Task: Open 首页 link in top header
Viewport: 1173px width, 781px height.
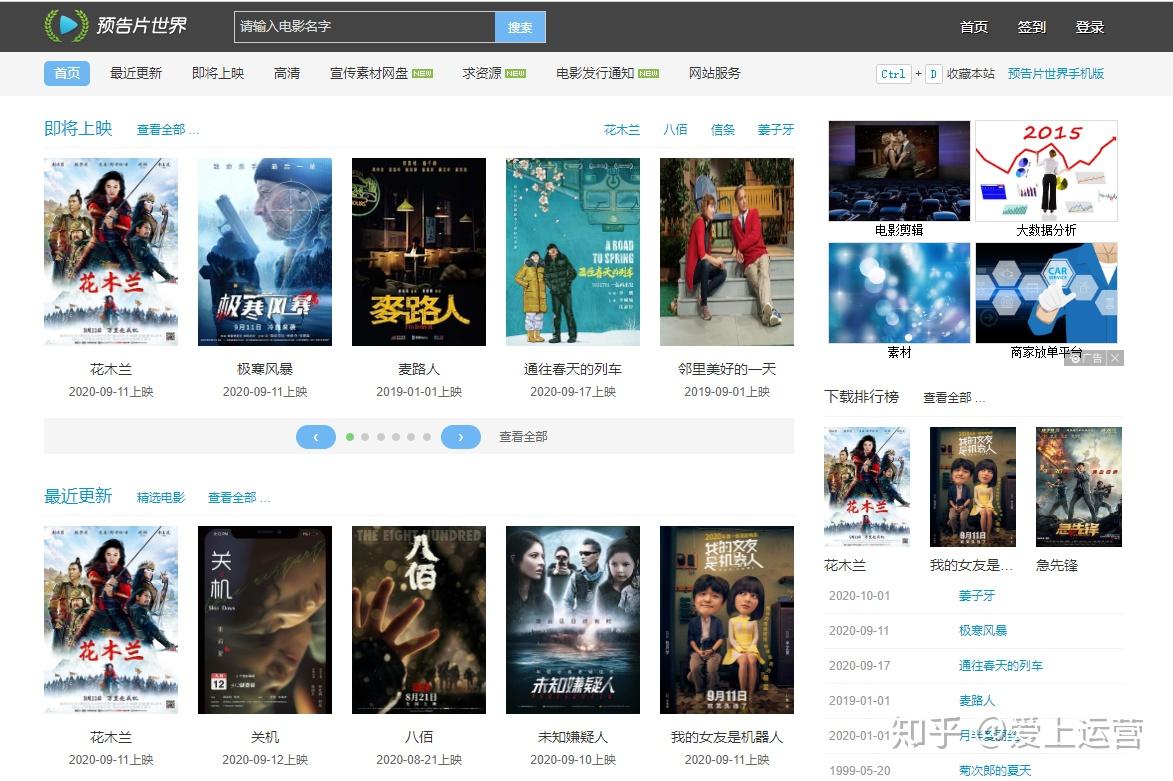Action: click(973, 27)
